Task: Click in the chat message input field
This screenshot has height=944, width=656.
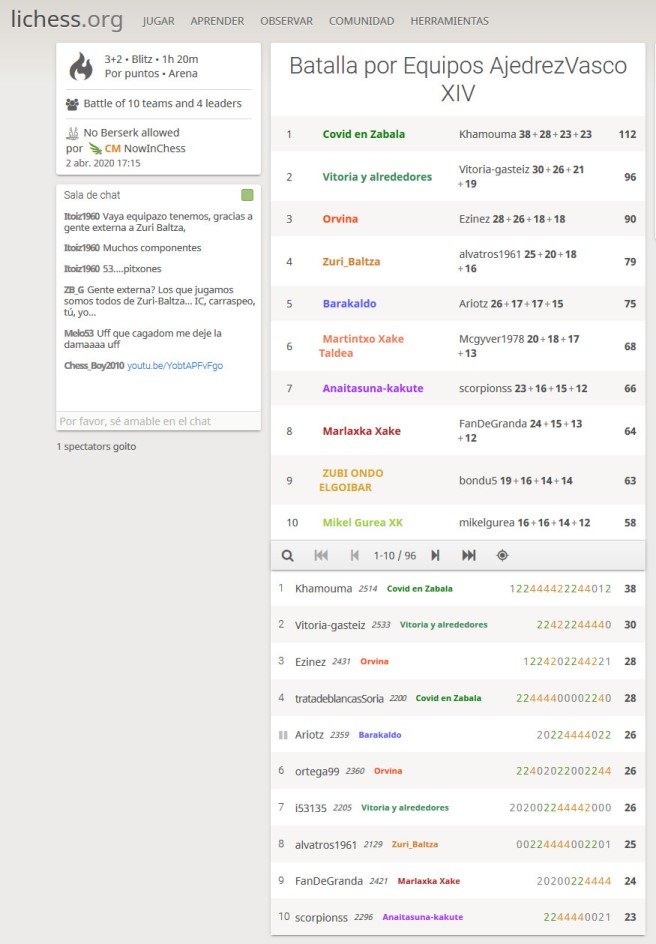Action: 158,421
